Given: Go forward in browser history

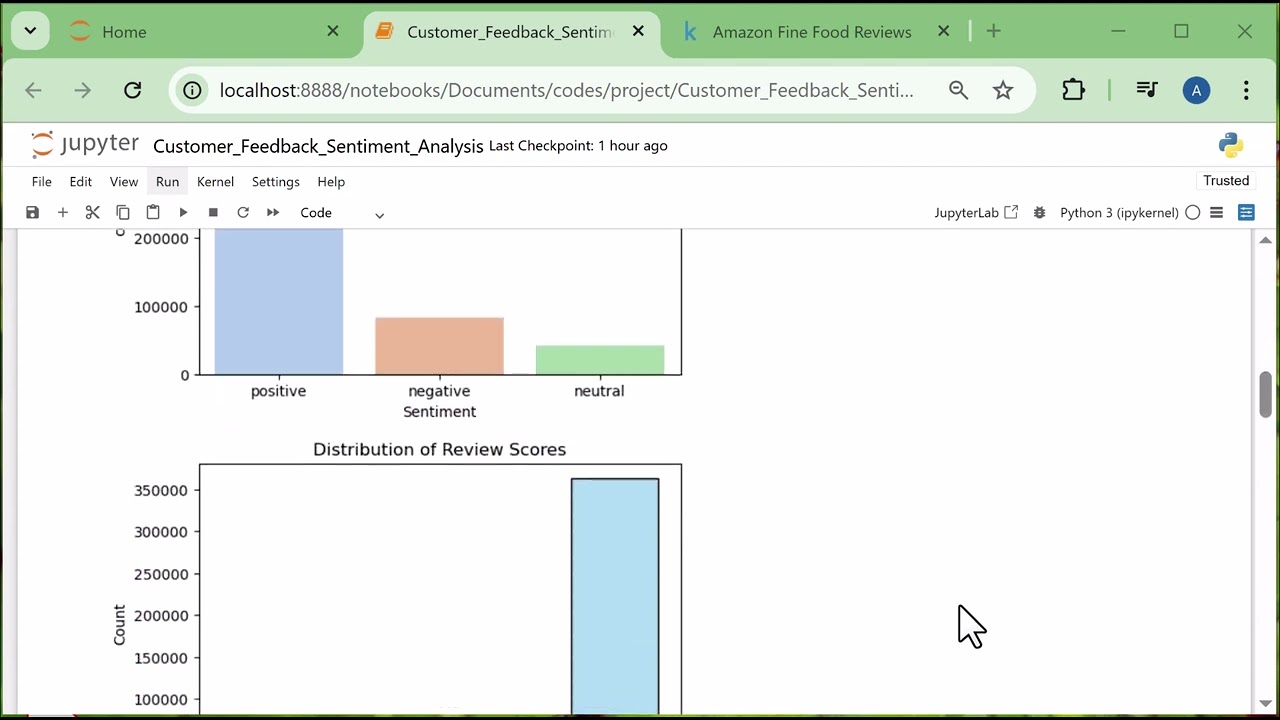Looking at the screenshot, I should [82, 90].
